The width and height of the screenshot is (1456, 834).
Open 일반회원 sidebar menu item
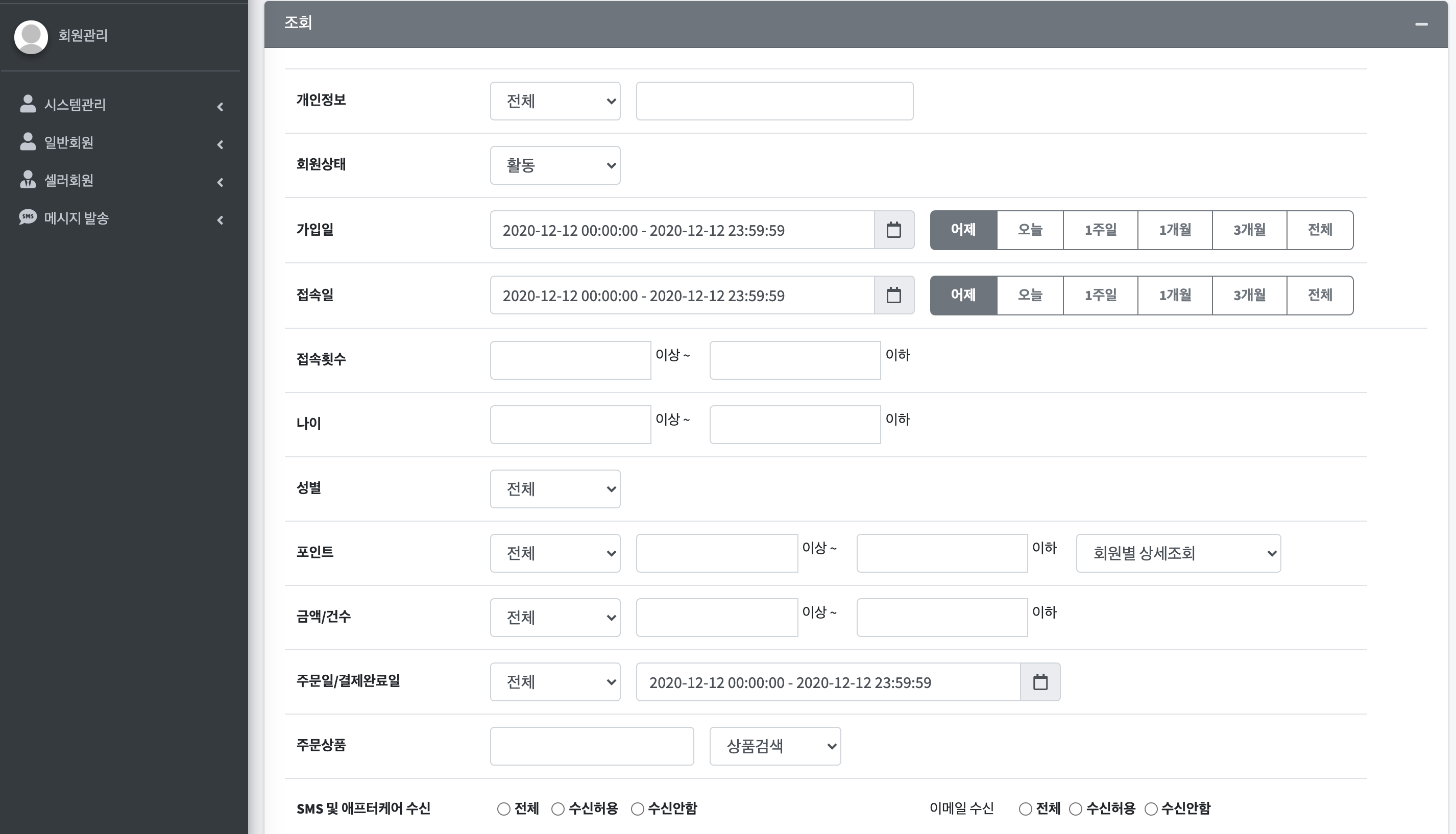tap(120, 142)
